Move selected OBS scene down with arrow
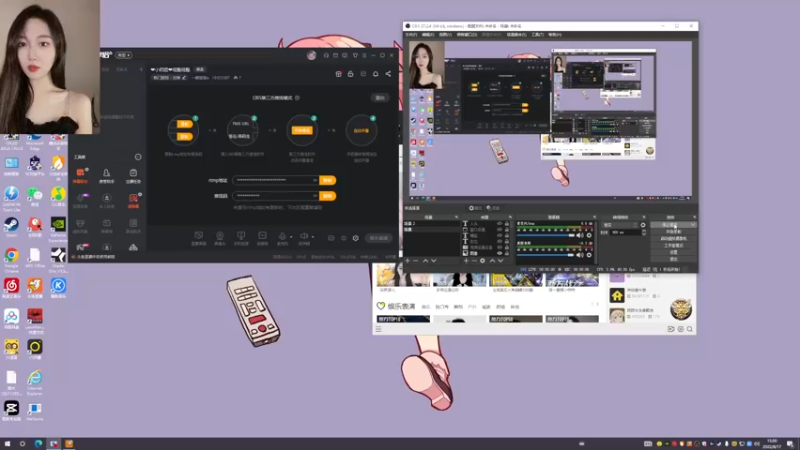Screen dimensions: 800x450 [434, 261]
